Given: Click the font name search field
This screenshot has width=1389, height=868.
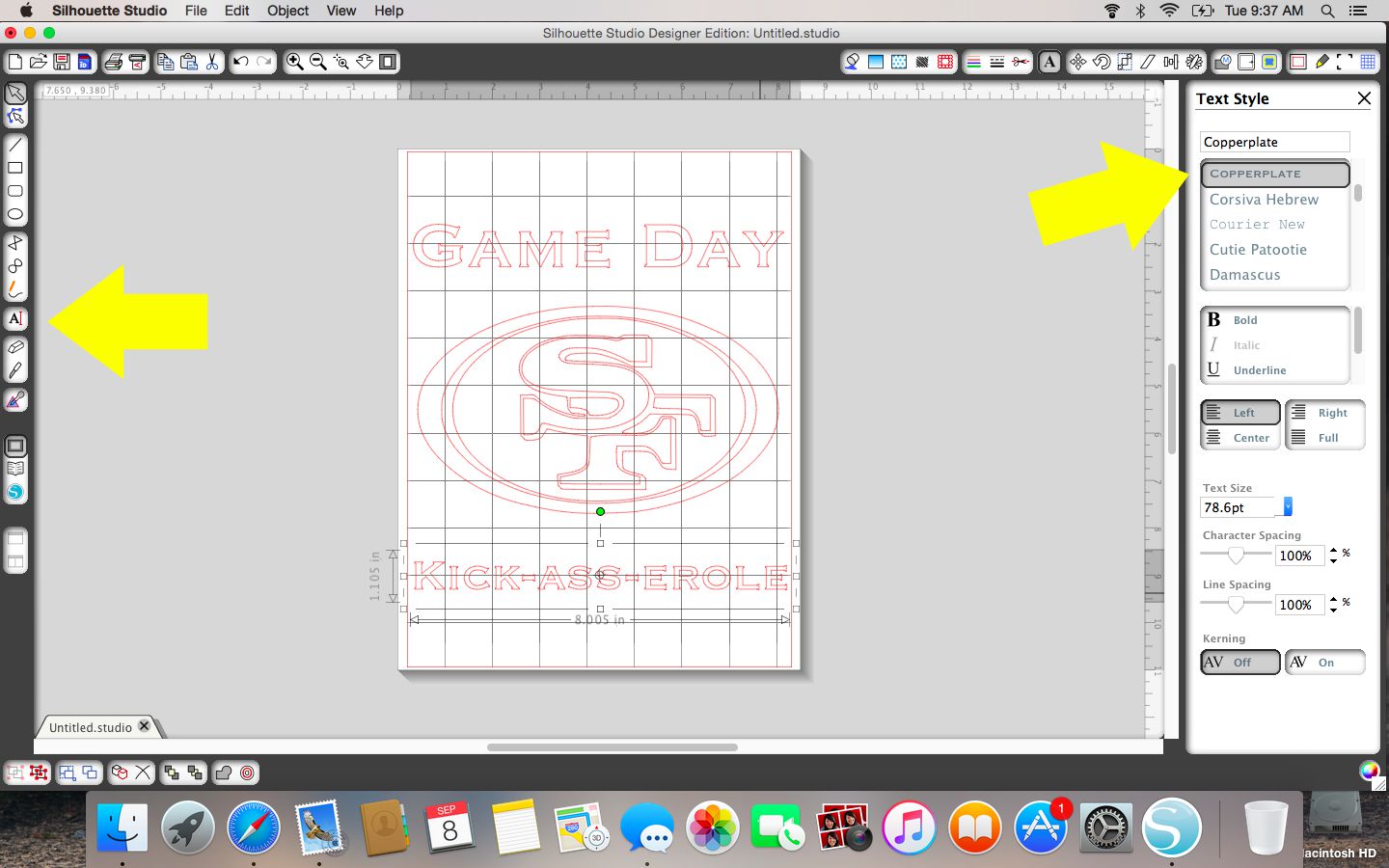Looking at the screenshot, I should 1275,142.
